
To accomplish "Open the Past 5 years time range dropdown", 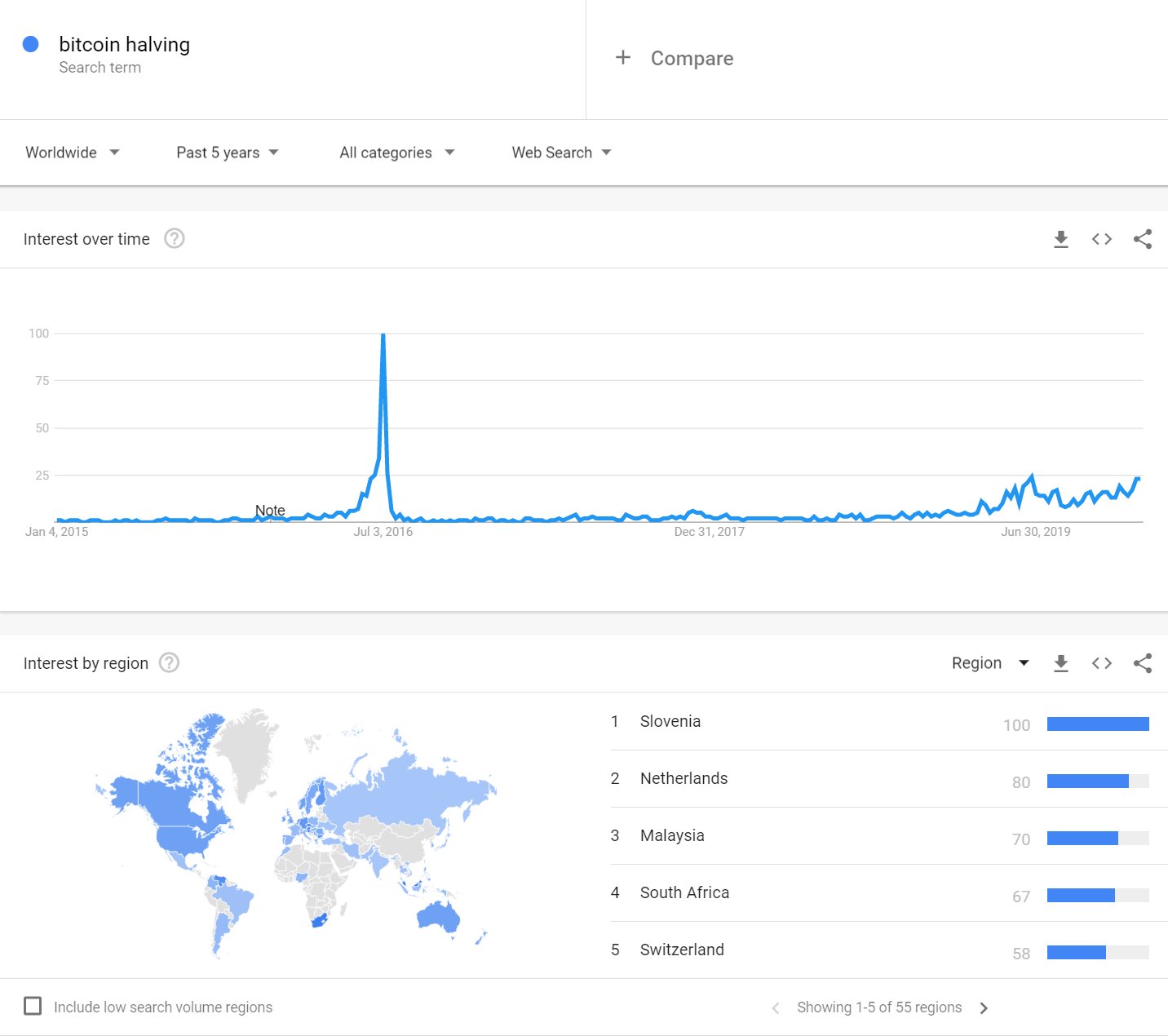I will (227, 153).
